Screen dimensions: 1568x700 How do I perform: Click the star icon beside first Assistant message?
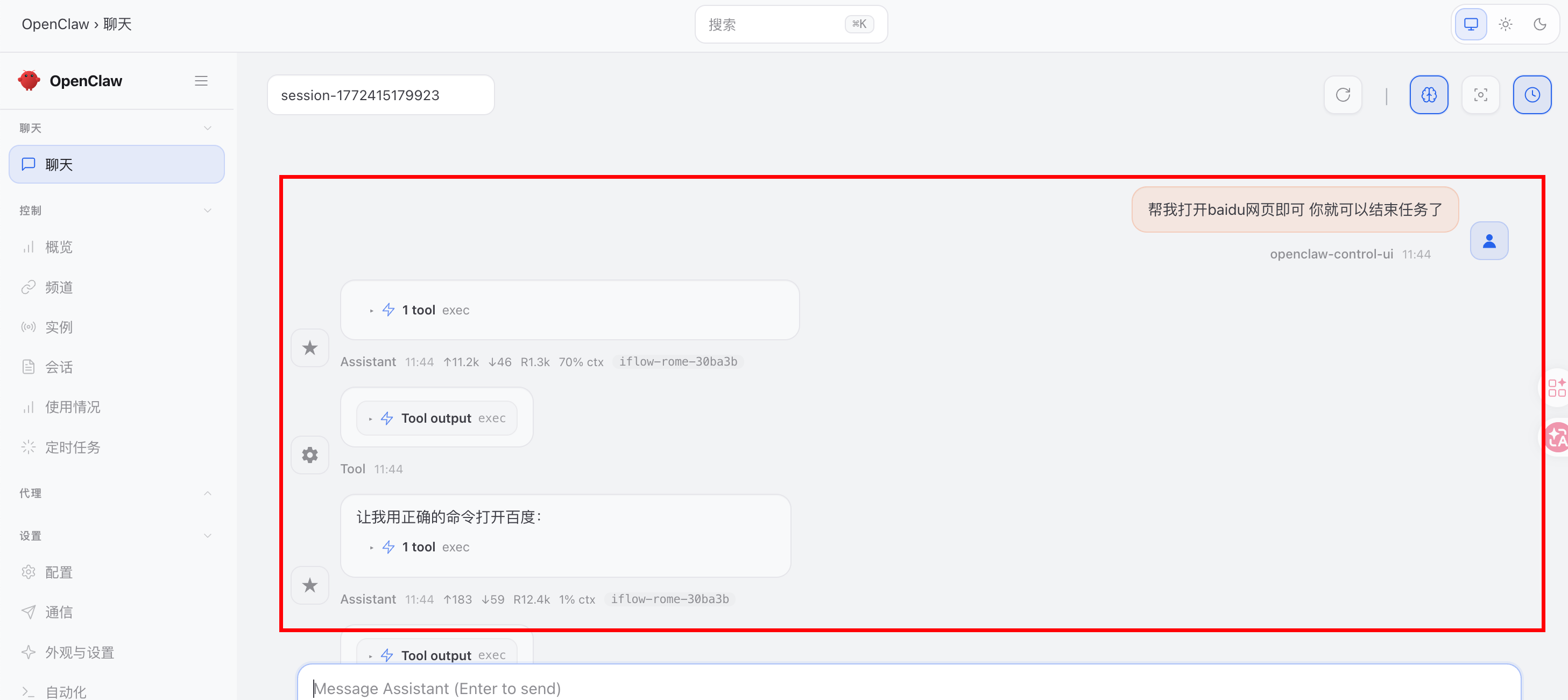(310, 348)
